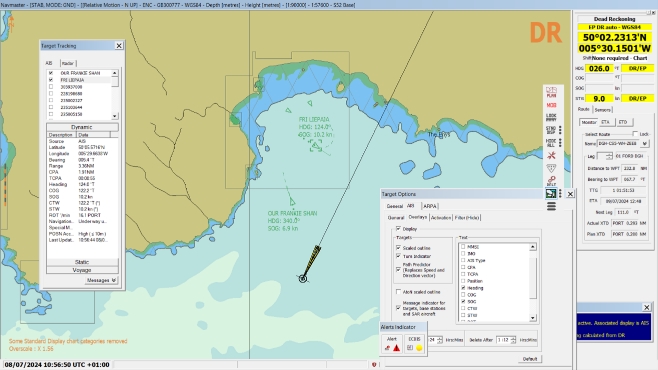This screenshot has width=658, height=370.
Task: Toggle the Turn Indicator checkbox
Action: 398,256
